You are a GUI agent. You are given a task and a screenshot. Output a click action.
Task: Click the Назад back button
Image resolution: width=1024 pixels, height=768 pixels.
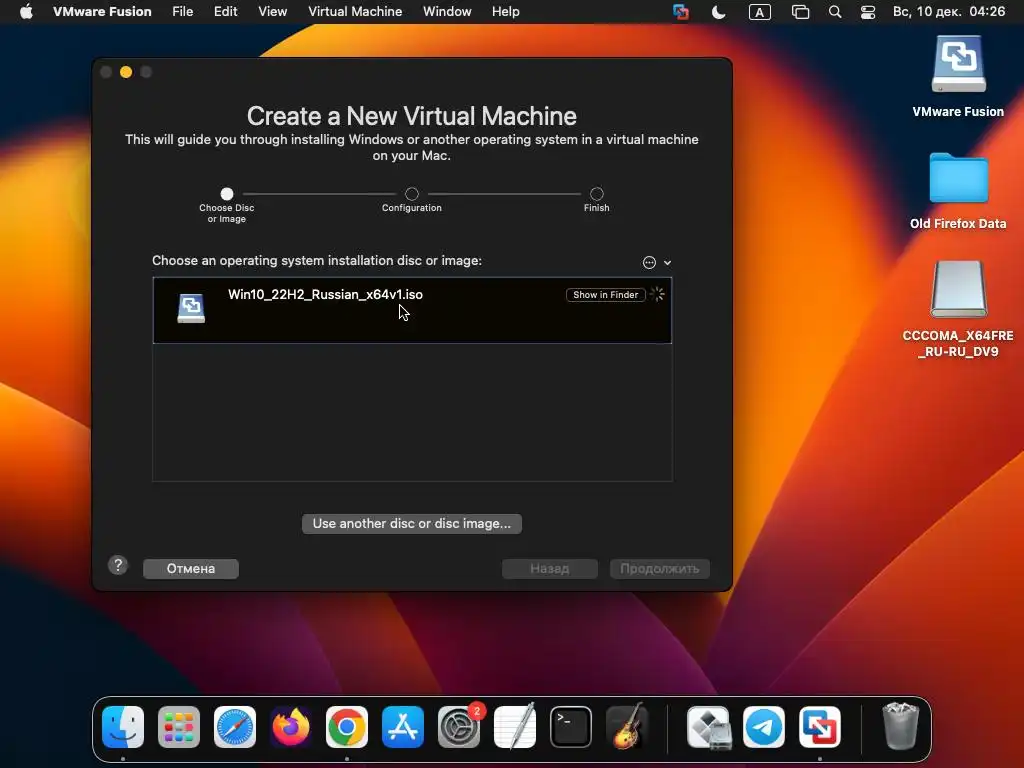[x=550, y=569]
